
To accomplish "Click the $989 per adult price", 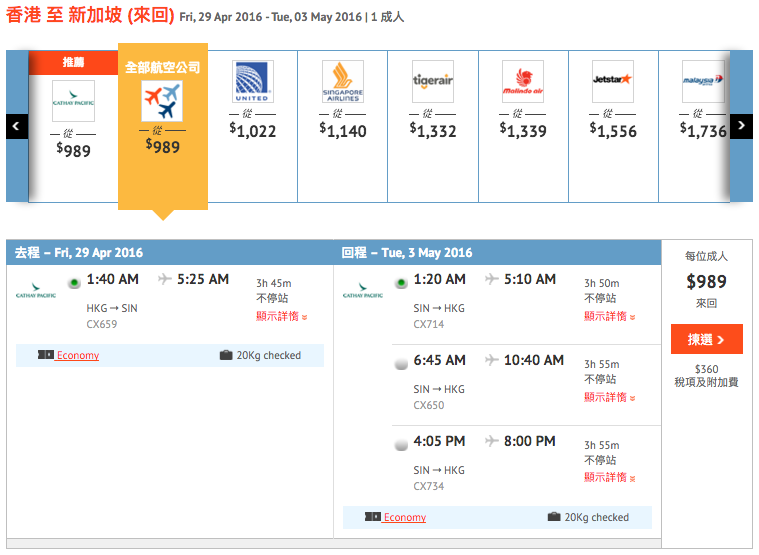I will [x=706, y=282].
